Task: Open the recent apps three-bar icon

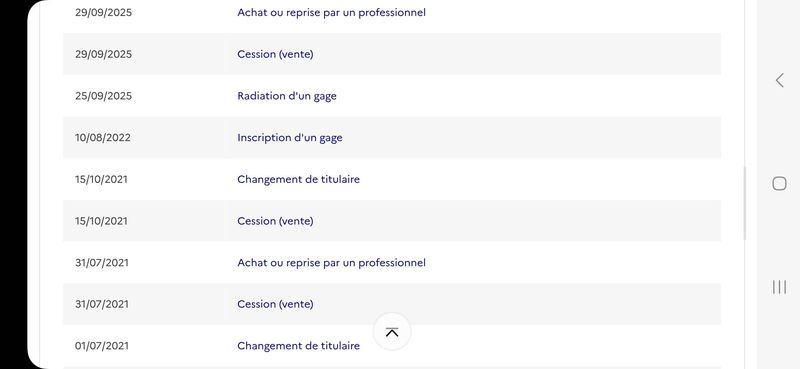Action: (x=779, y=287)
